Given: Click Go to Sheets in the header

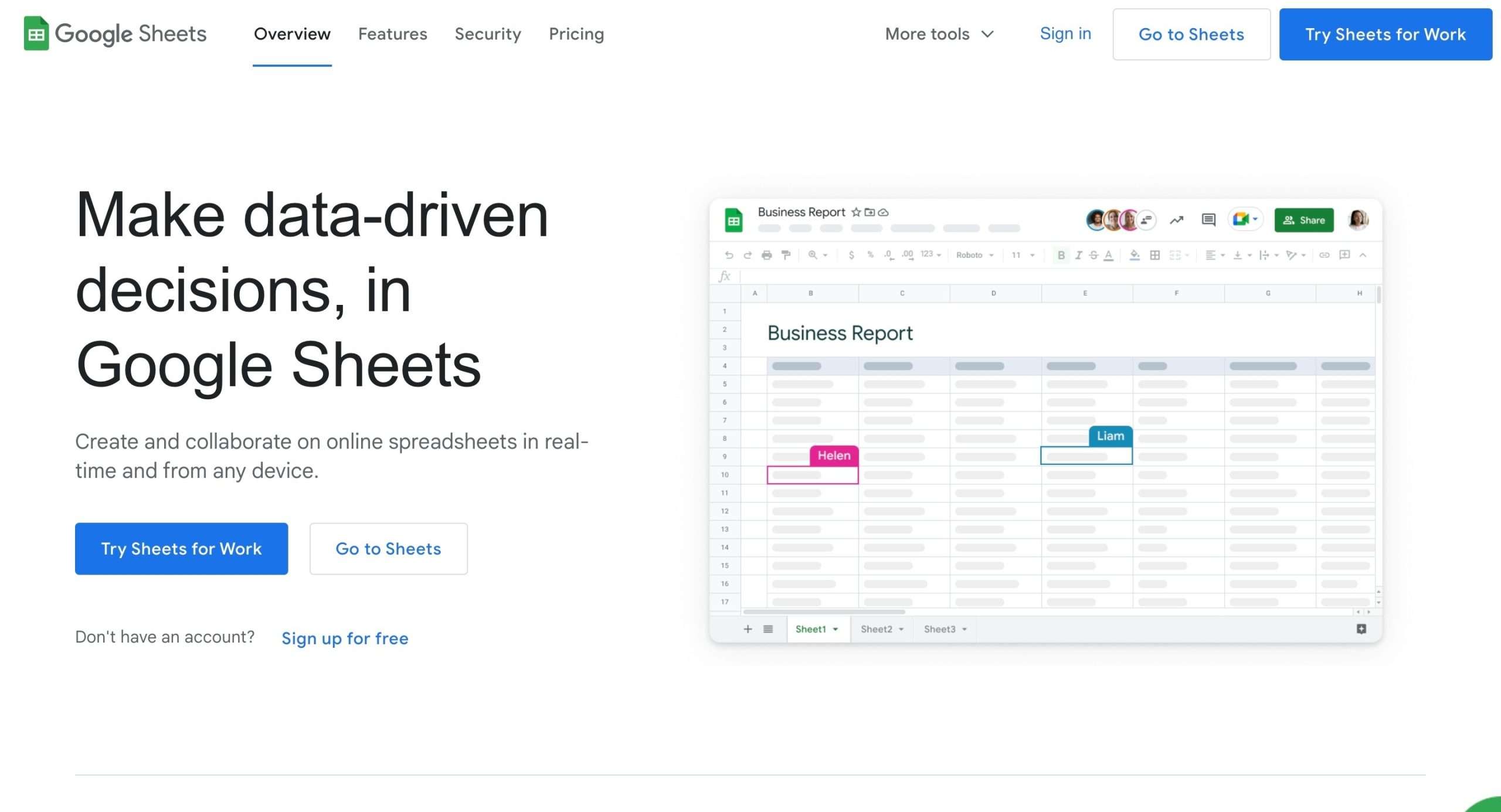Looking at the screenshot, I should pos(1191,34).
